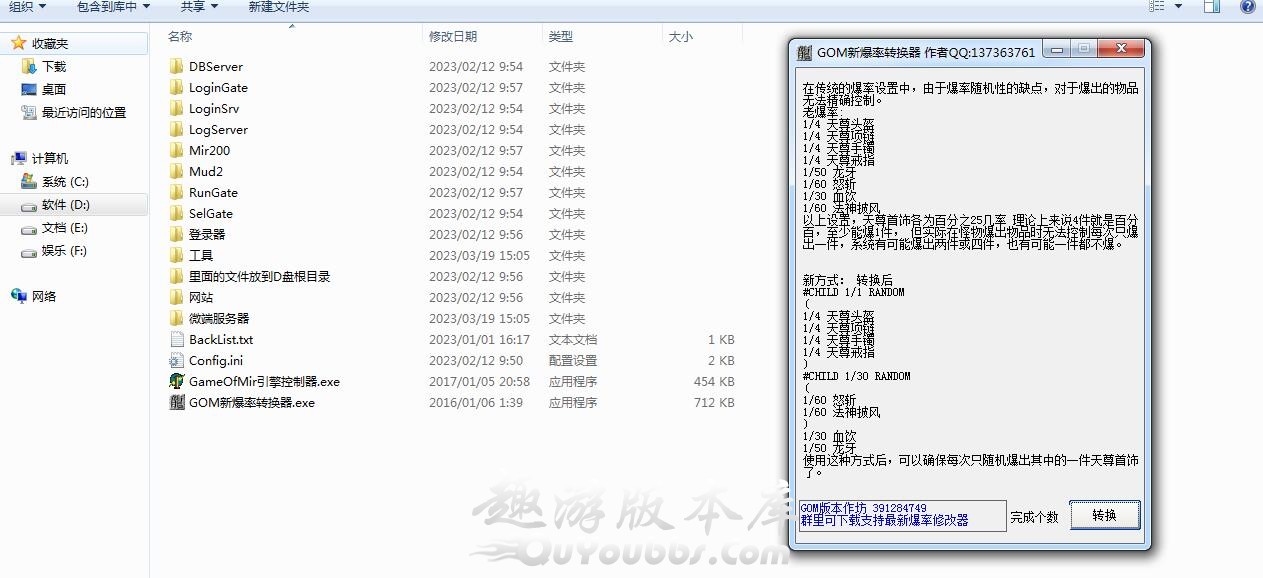Open the view options dropdown arrow
Screen dimensions: 1263x578
1178,6
